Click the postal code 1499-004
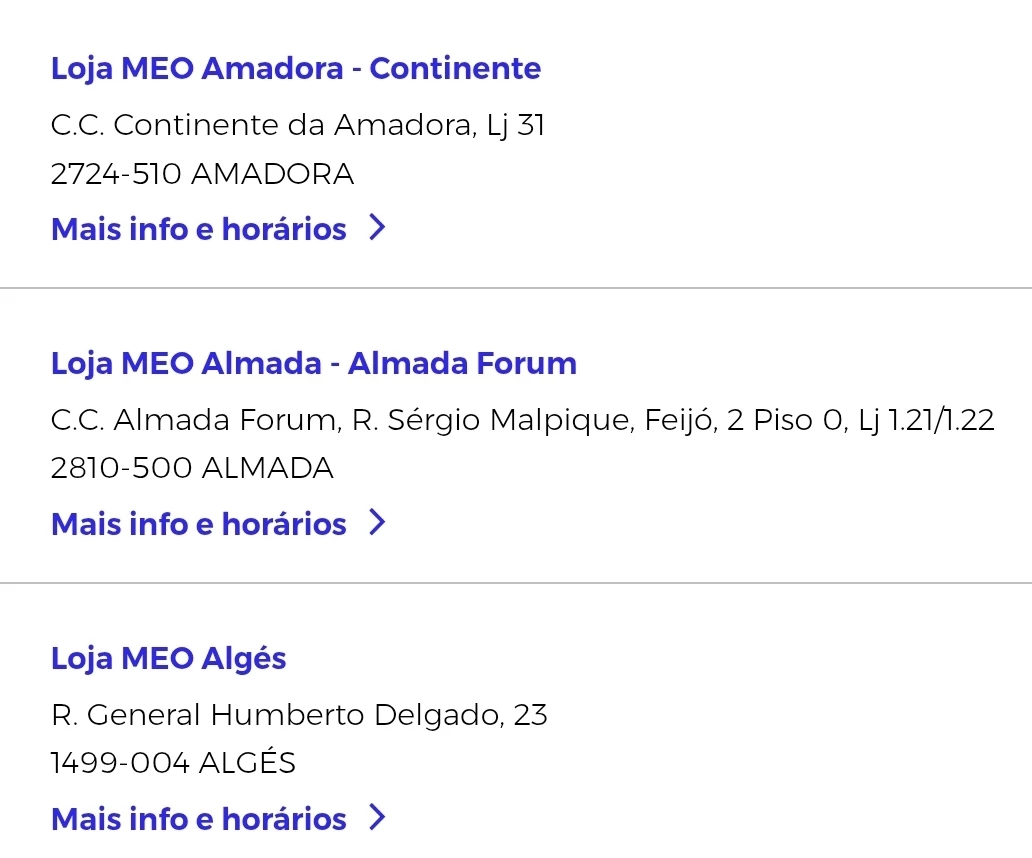Image resolution: width=1032 pixels, height=858 pixels. [x=119, y=763]
